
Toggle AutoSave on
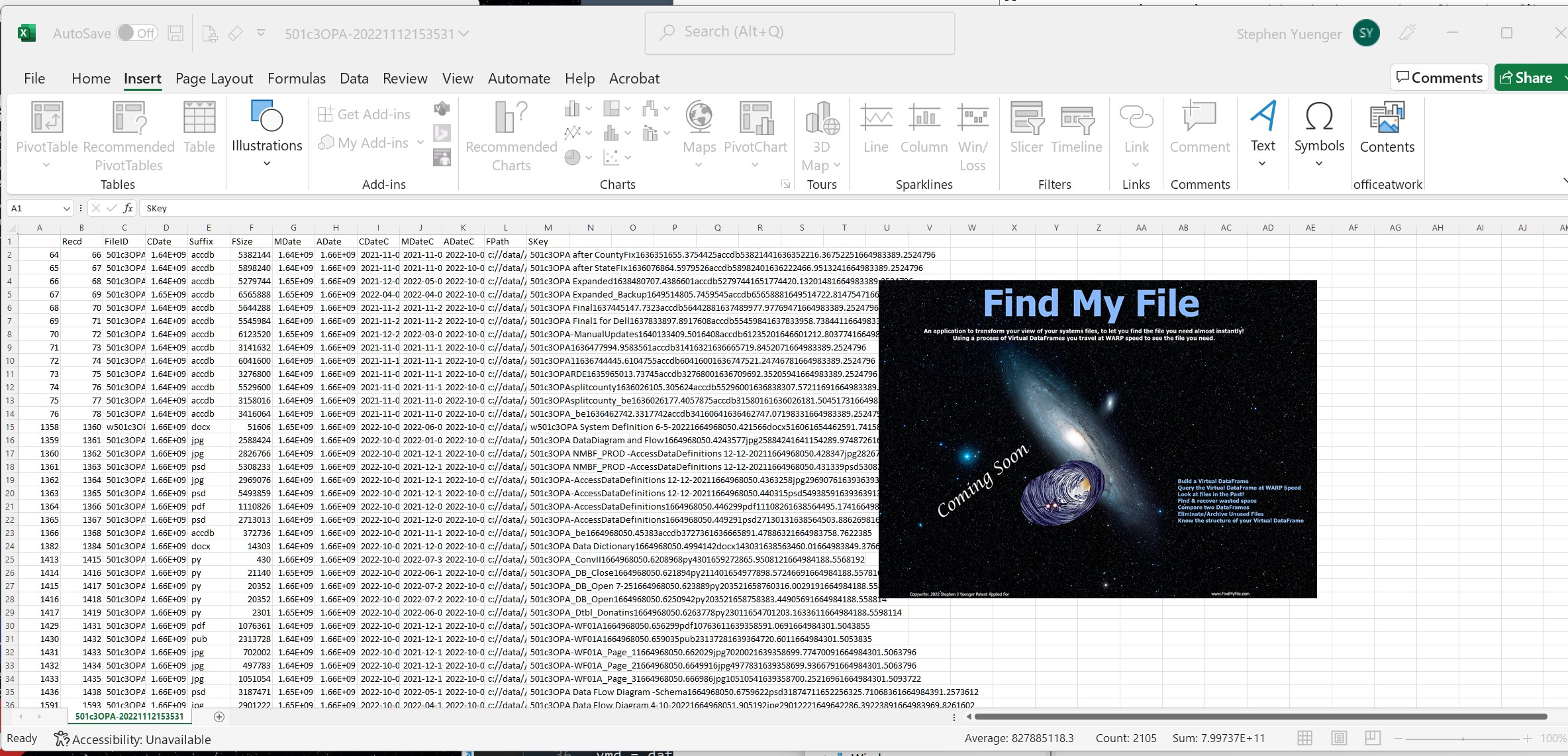tap(137, 32)
